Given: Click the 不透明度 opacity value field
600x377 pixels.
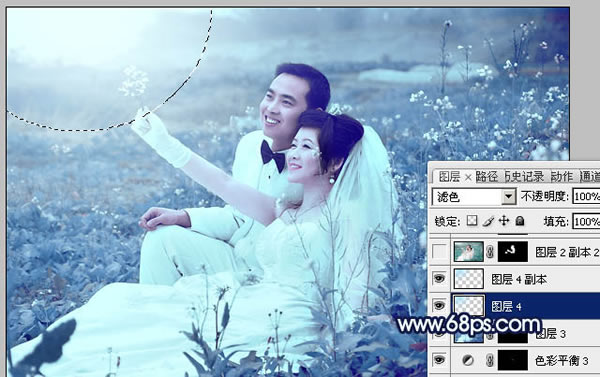Looking at the screenshot, I should click(586, 197).
